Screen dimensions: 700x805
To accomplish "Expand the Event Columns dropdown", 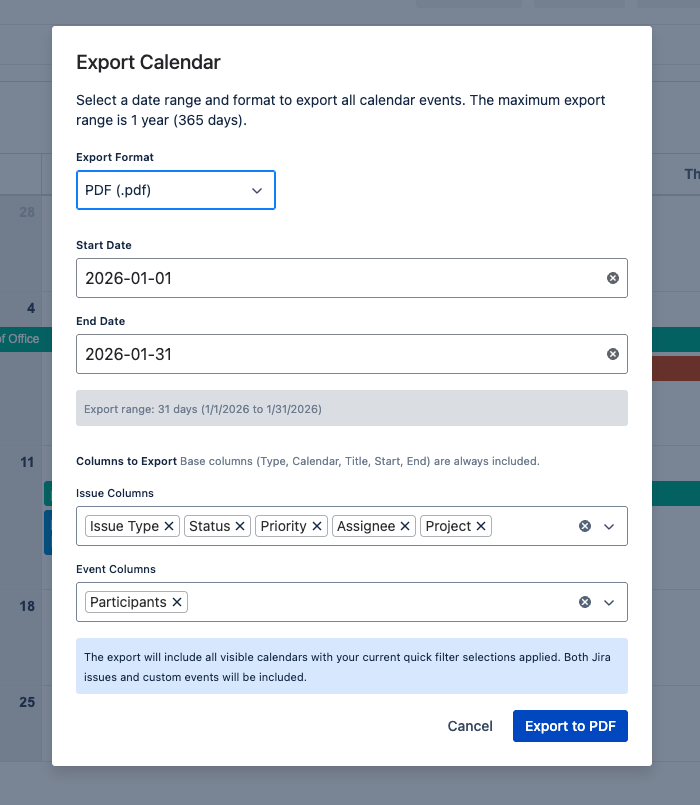I will pos(608,602).
